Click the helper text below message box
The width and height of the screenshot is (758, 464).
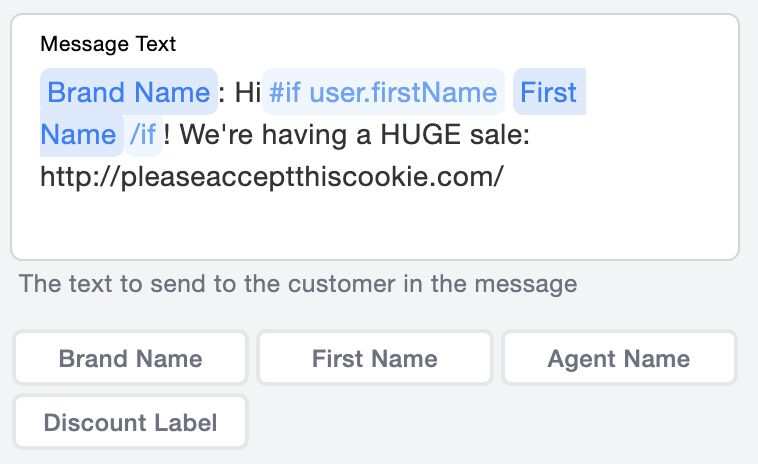[x=298, y=284]
